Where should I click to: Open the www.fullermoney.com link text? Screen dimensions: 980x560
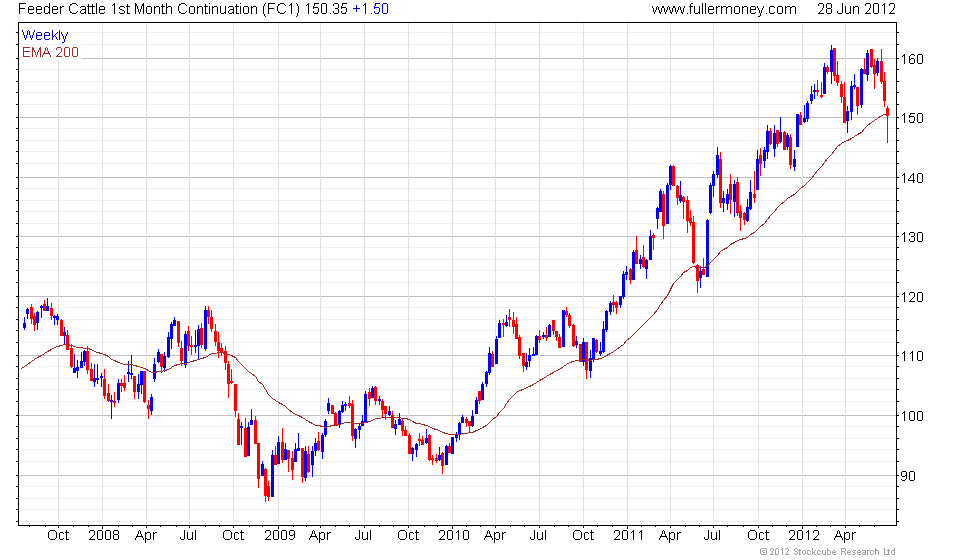(x=724, y=9)
